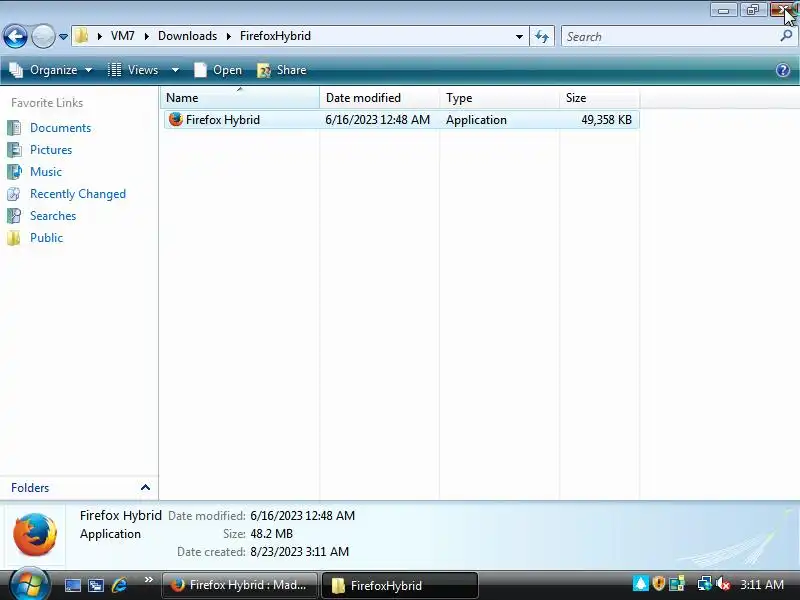This screenshot has width=800, height=600.
Task: Sort by the Size column header
Action: point(599,97)
